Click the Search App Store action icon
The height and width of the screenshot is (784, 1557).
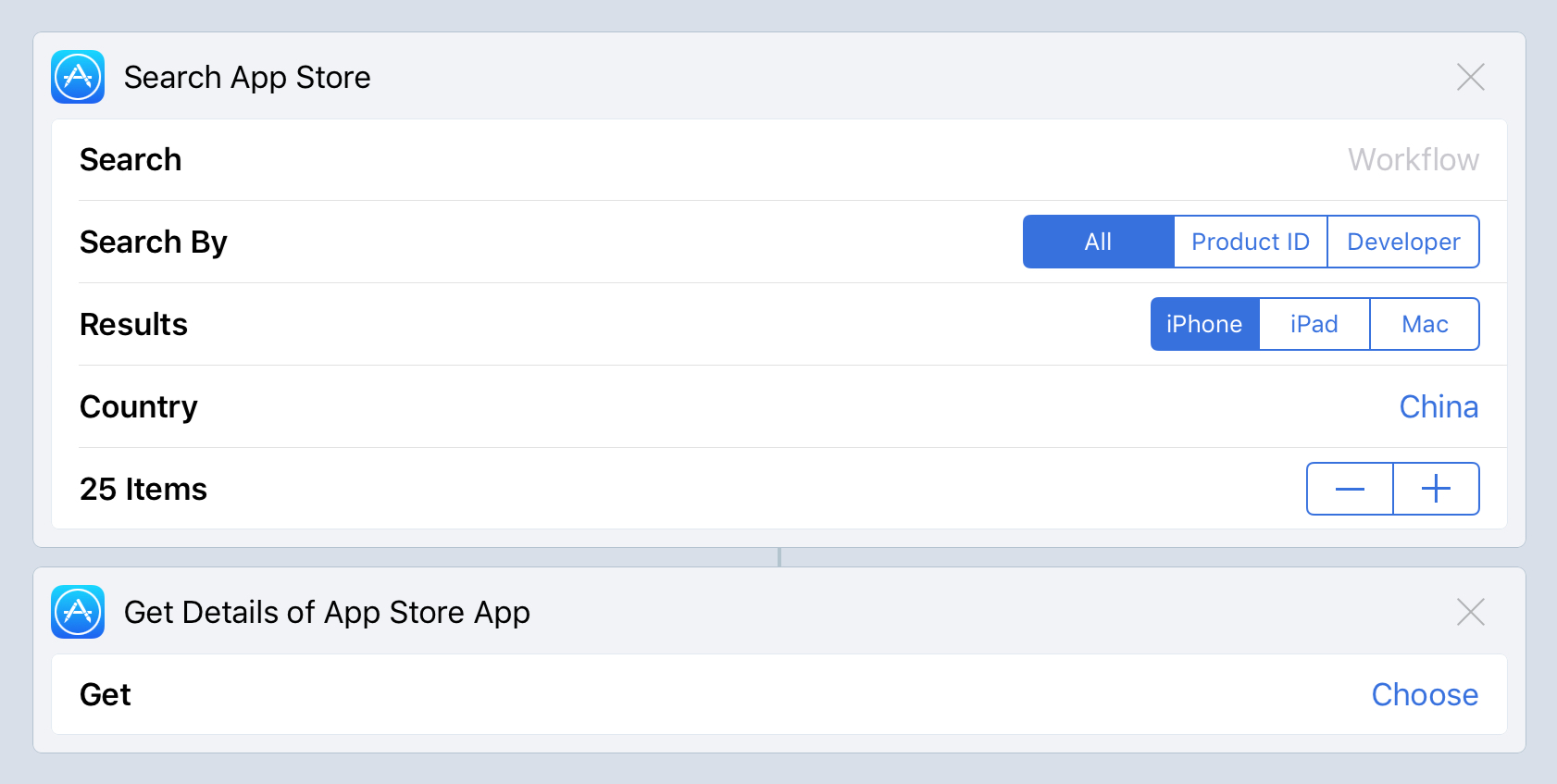78,77
